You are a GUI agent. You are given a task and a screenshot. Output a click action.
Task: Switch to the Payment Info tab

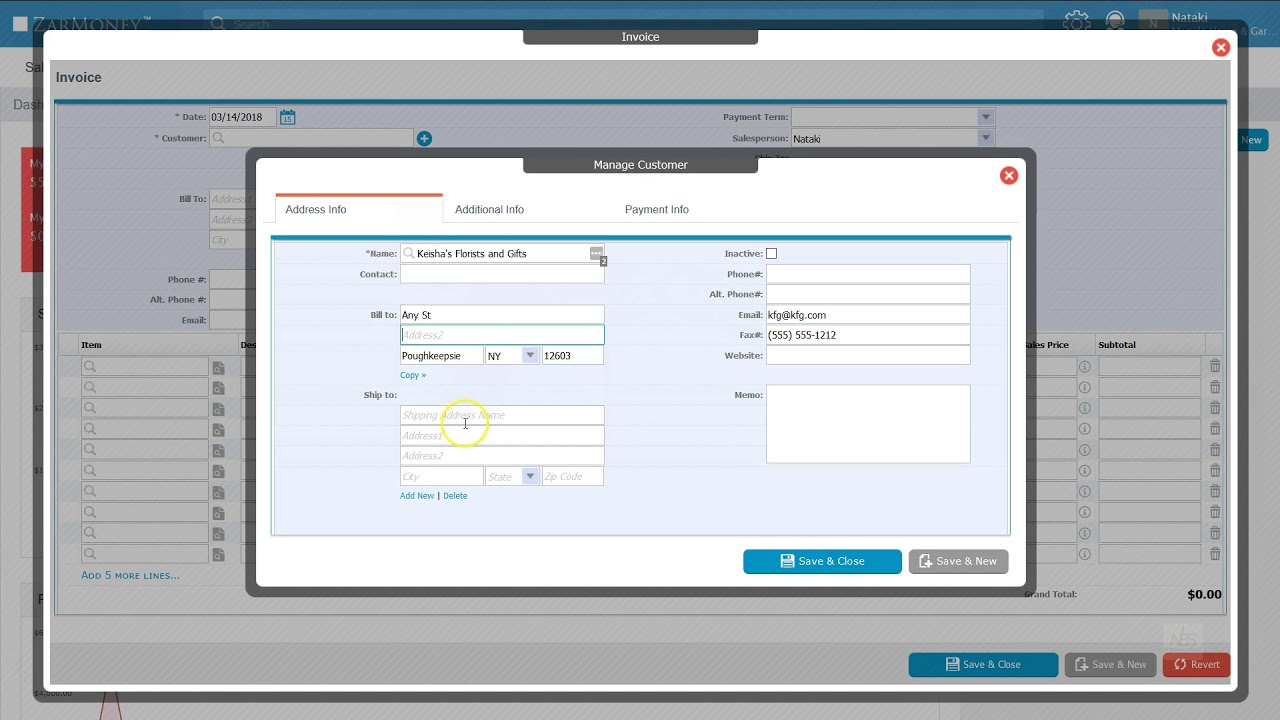pyautogui.click(x=657, y=209)
